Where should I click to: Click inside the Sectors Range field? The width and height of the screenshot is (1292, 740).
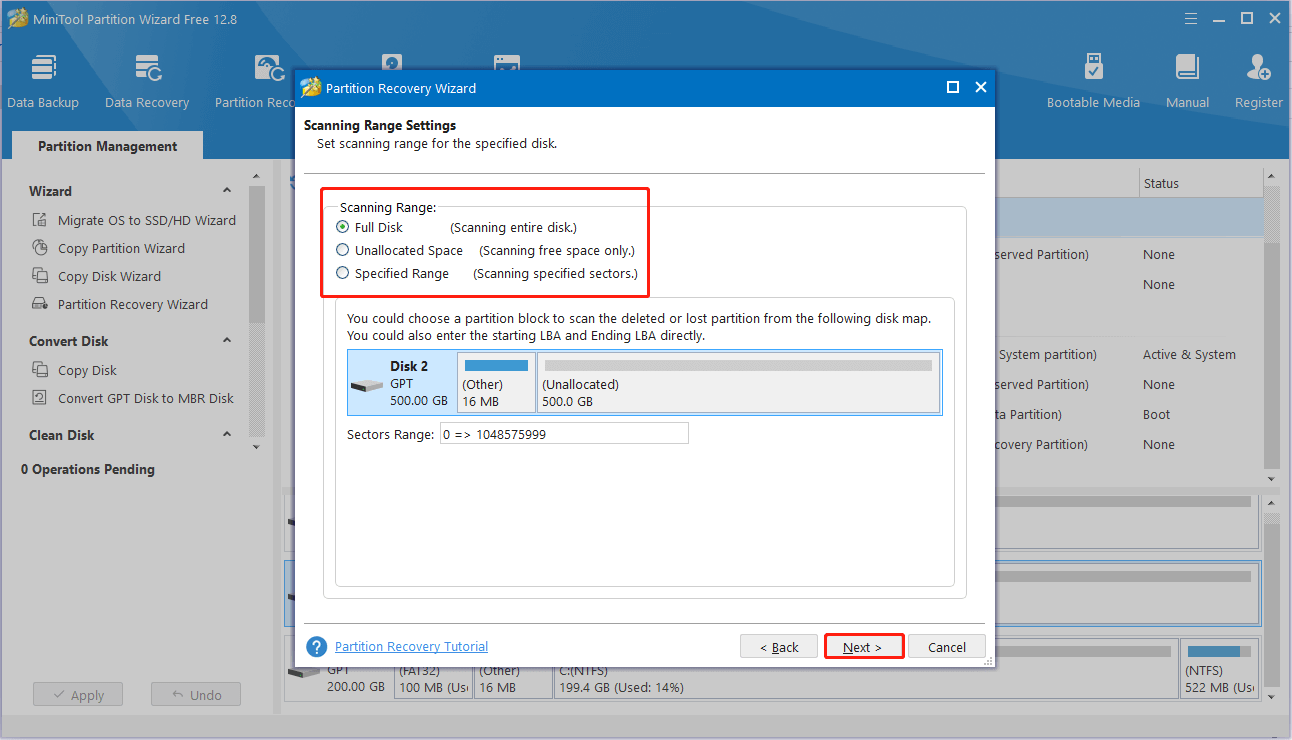click(x=563, y=432)
